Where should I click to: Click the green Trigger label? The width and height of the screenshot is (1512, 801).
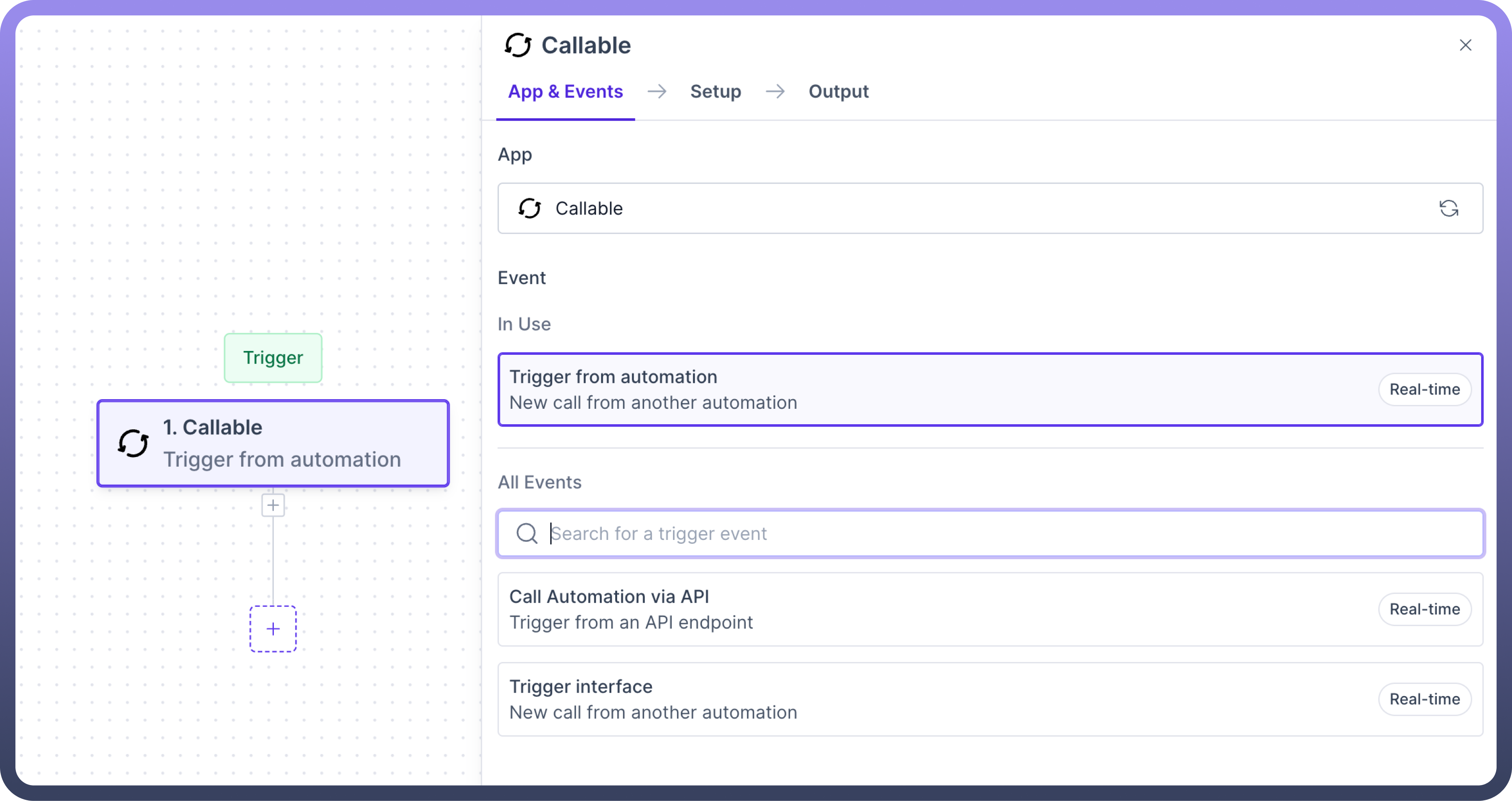[x=273, y=358]
